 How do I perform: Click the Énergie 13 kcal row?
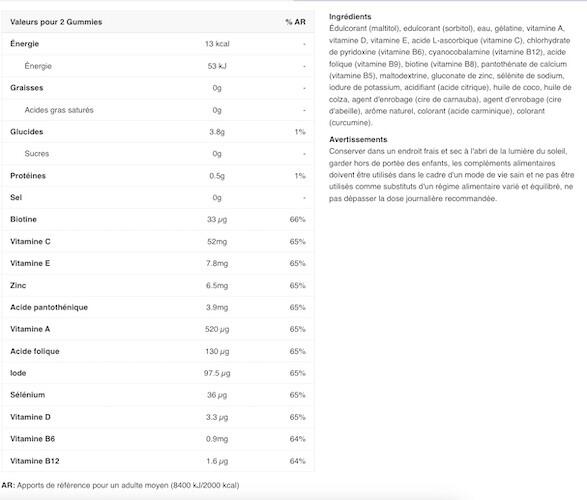158,44
